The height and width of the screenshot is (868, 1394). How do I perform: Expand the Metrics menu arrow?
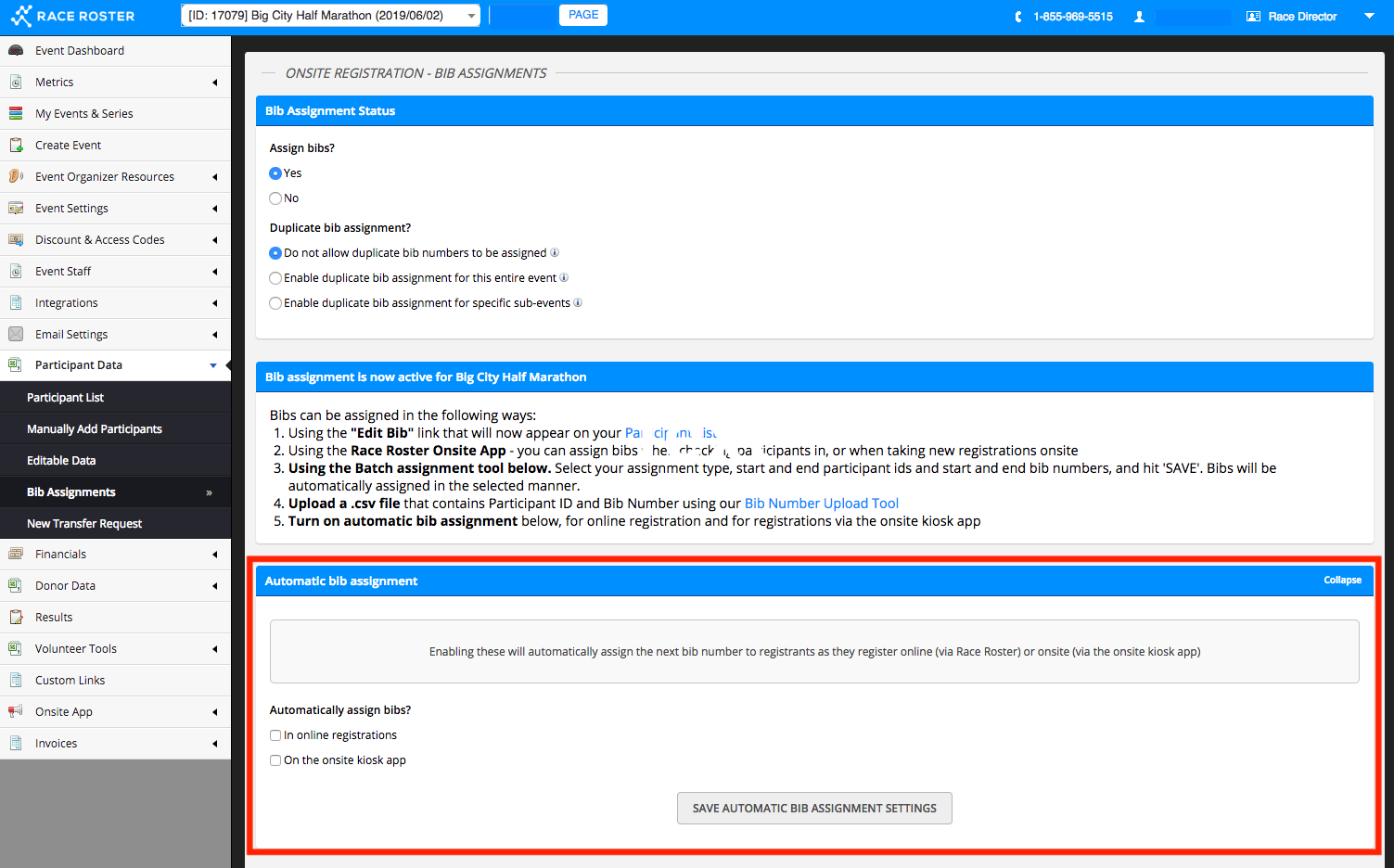point(215,83)
